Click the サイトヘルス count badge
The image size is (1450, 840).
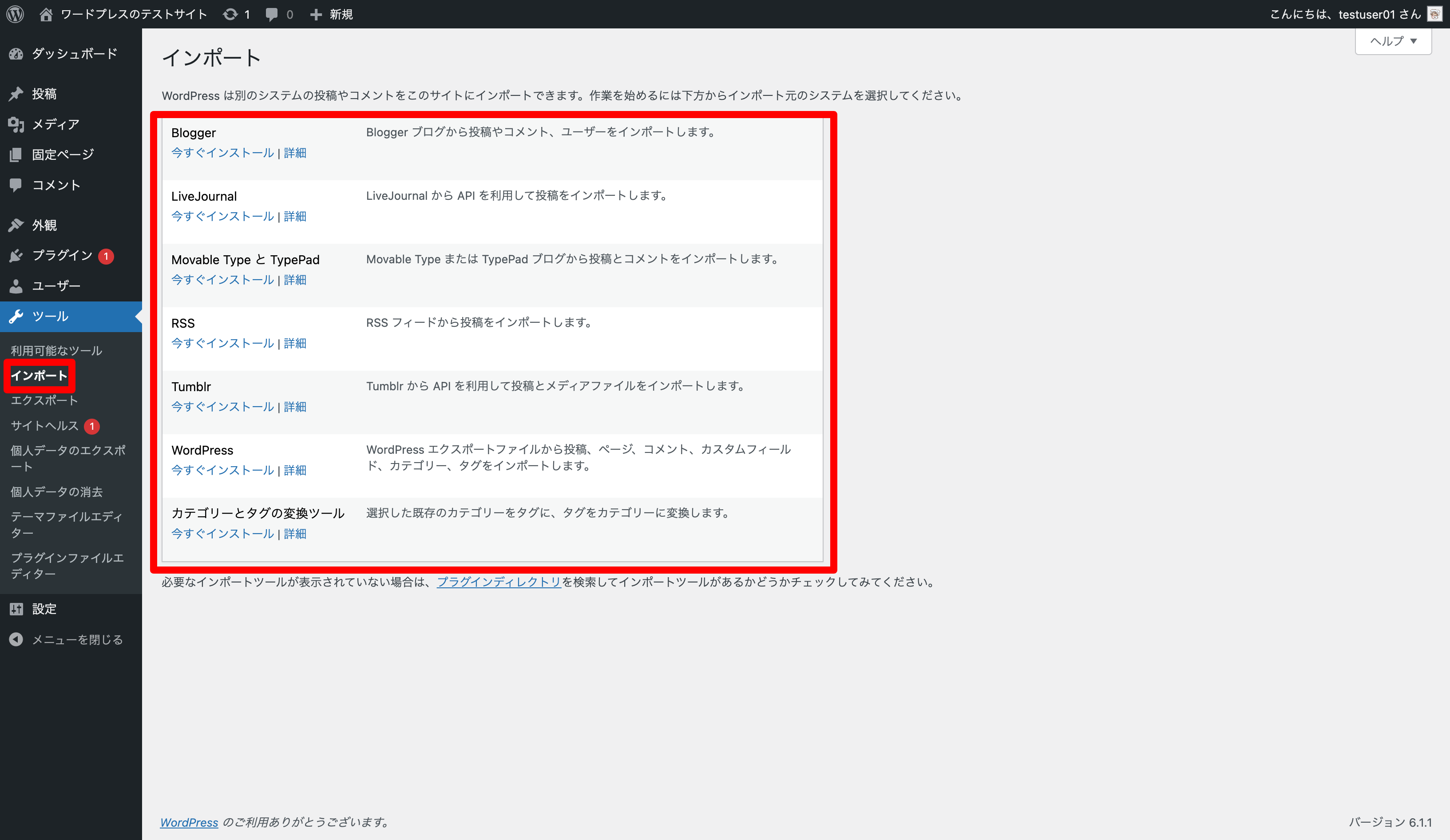click(91, 426)
